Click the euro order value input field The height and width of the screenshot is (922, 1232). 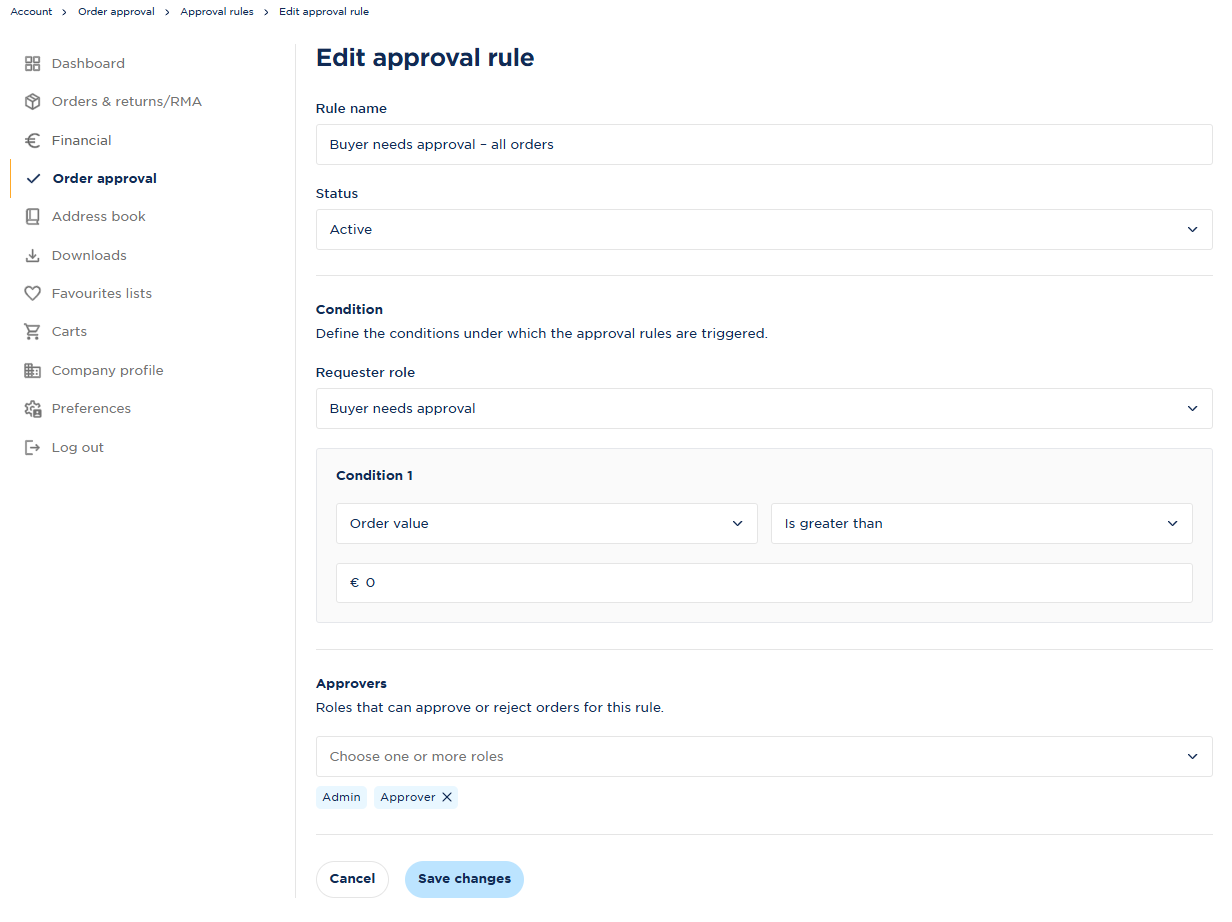point(764,583)
